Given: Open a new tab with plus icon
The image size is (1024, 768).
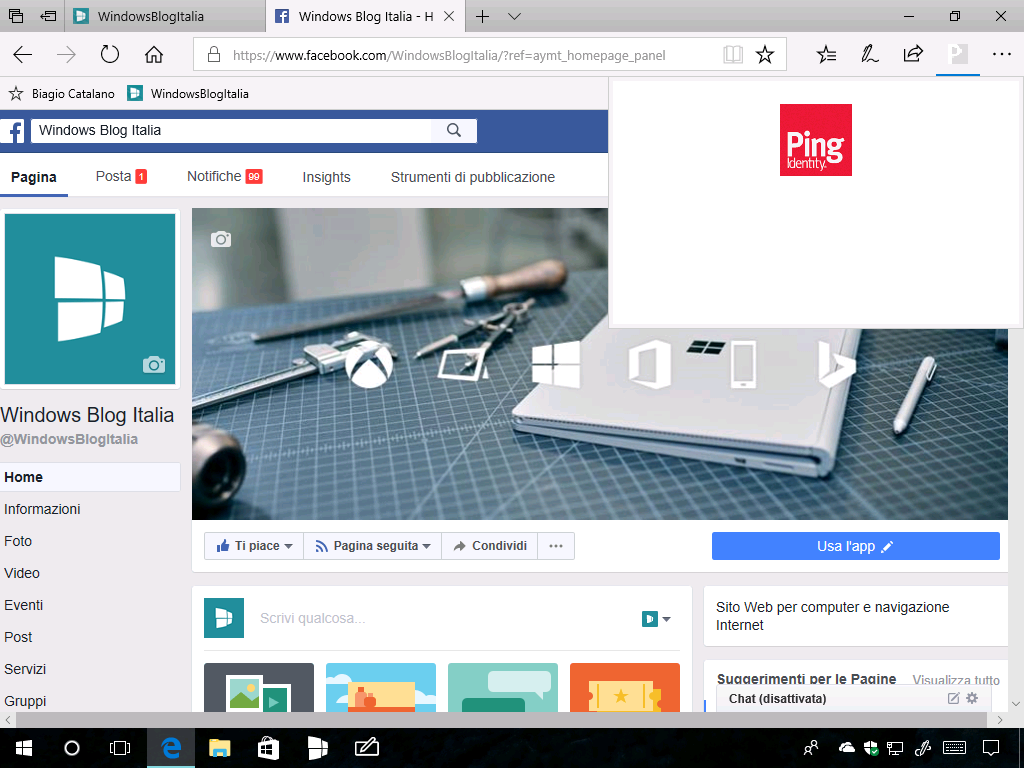Looking at the screenshot, I should tap(482, 16).
